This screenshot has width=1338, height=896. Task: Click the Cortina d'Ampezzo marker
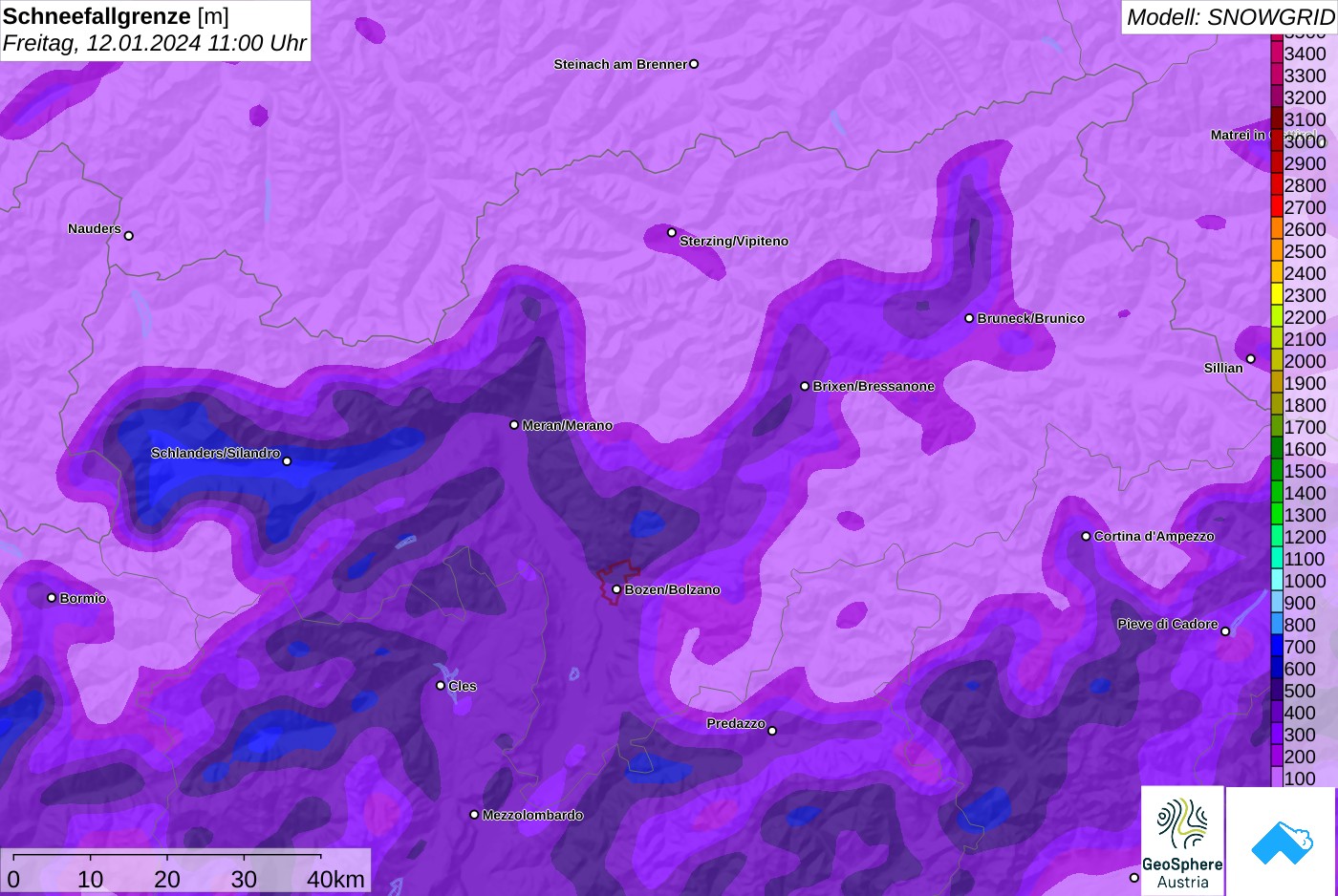1086,536
